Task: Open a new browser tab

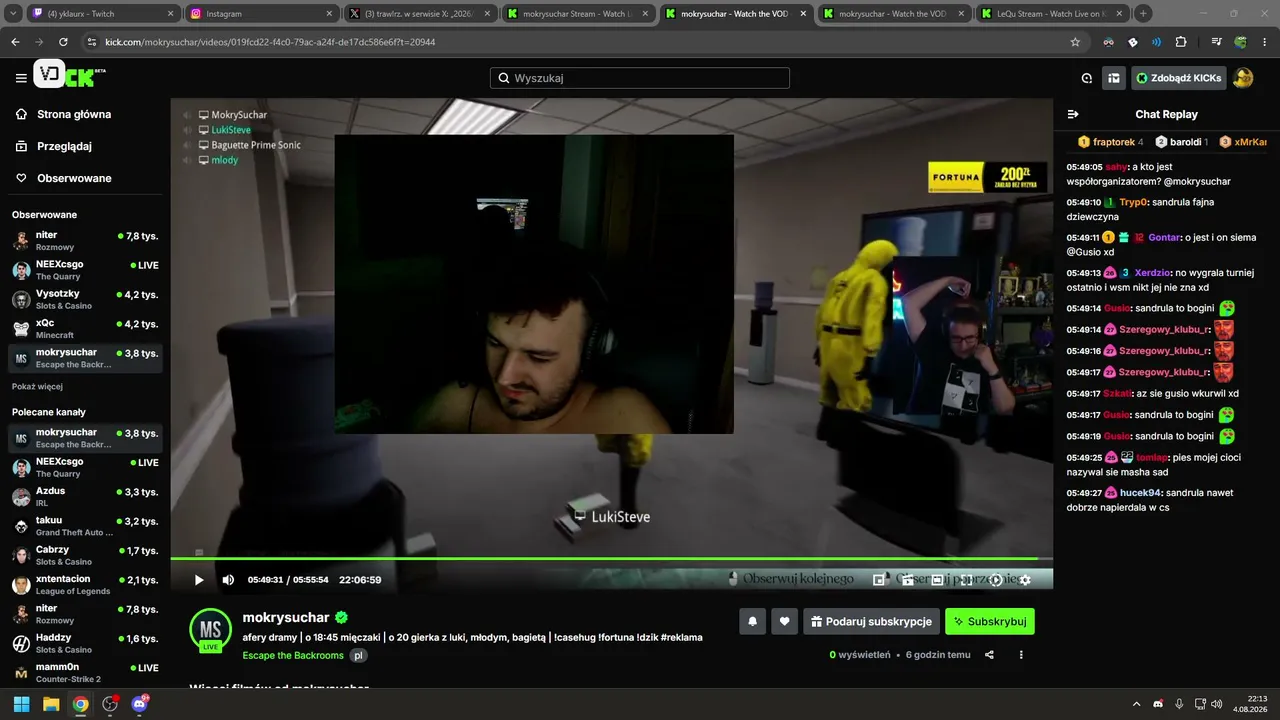Action: tap(1143, 14)
